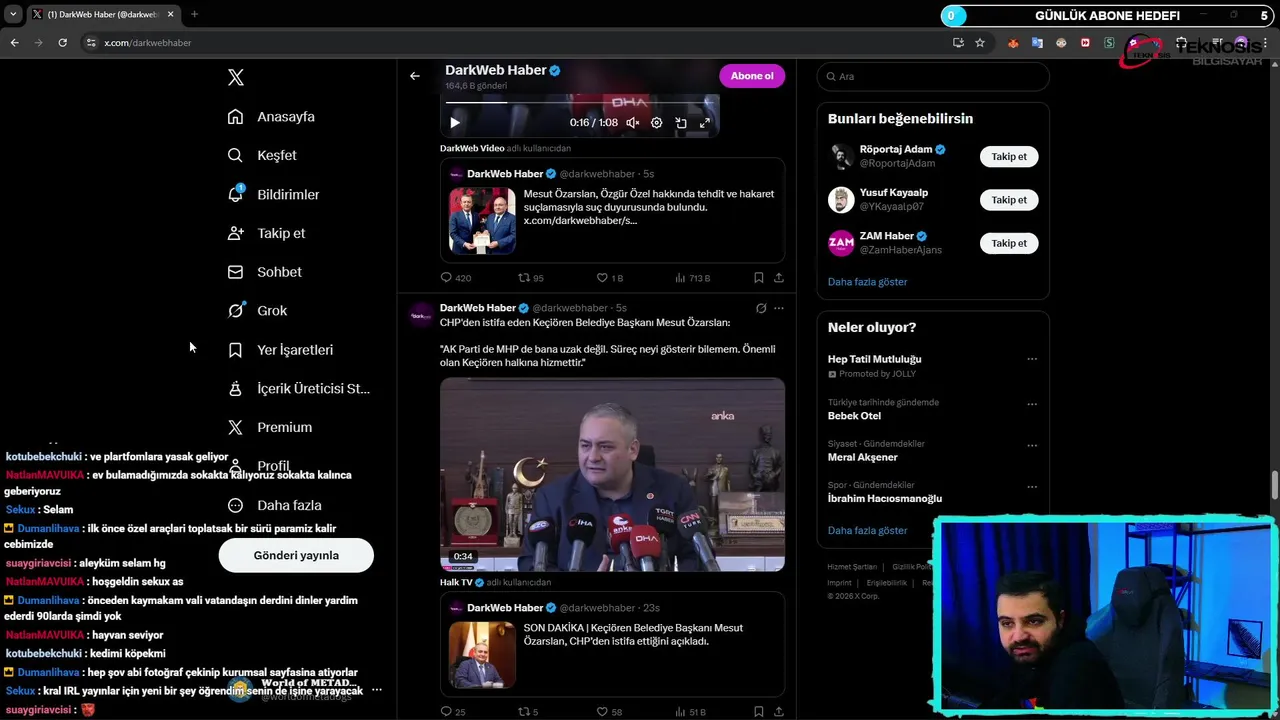Open Premium page
1280x720 pixels.
(x=270, y=427)
